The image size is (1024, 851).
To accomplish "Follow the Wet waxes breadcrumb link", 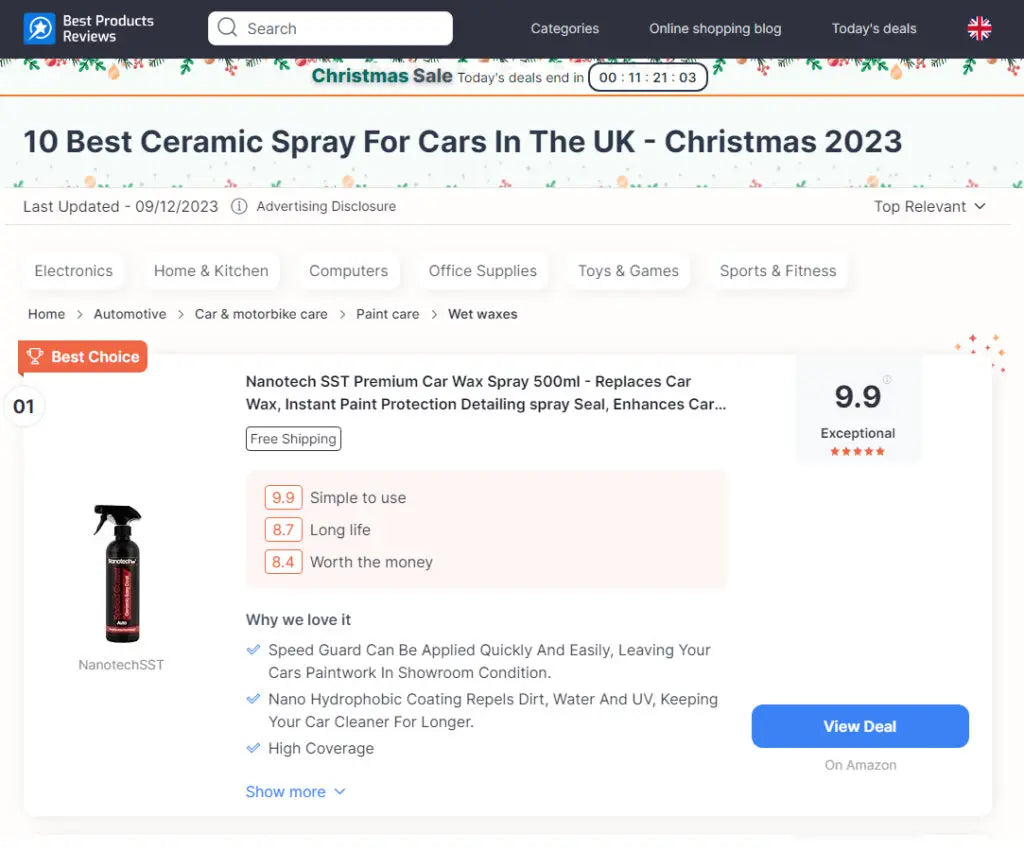I will pyautogui.click(x=482, y=313).
